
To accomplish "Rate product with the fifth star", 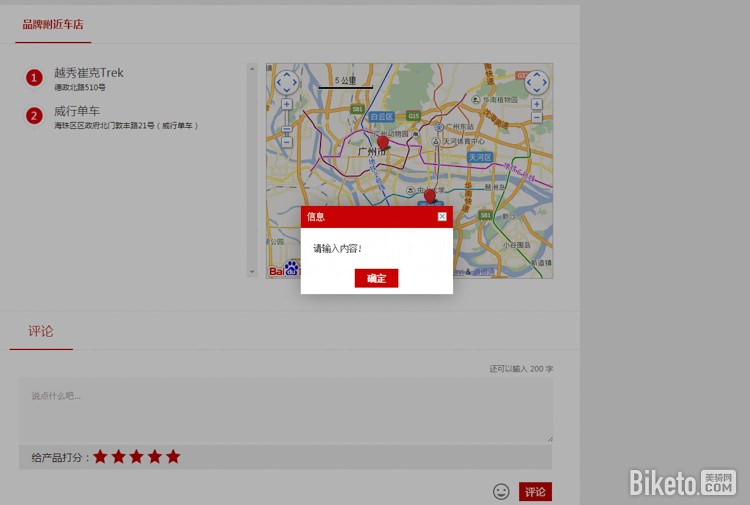I will [x=173, y=457].
